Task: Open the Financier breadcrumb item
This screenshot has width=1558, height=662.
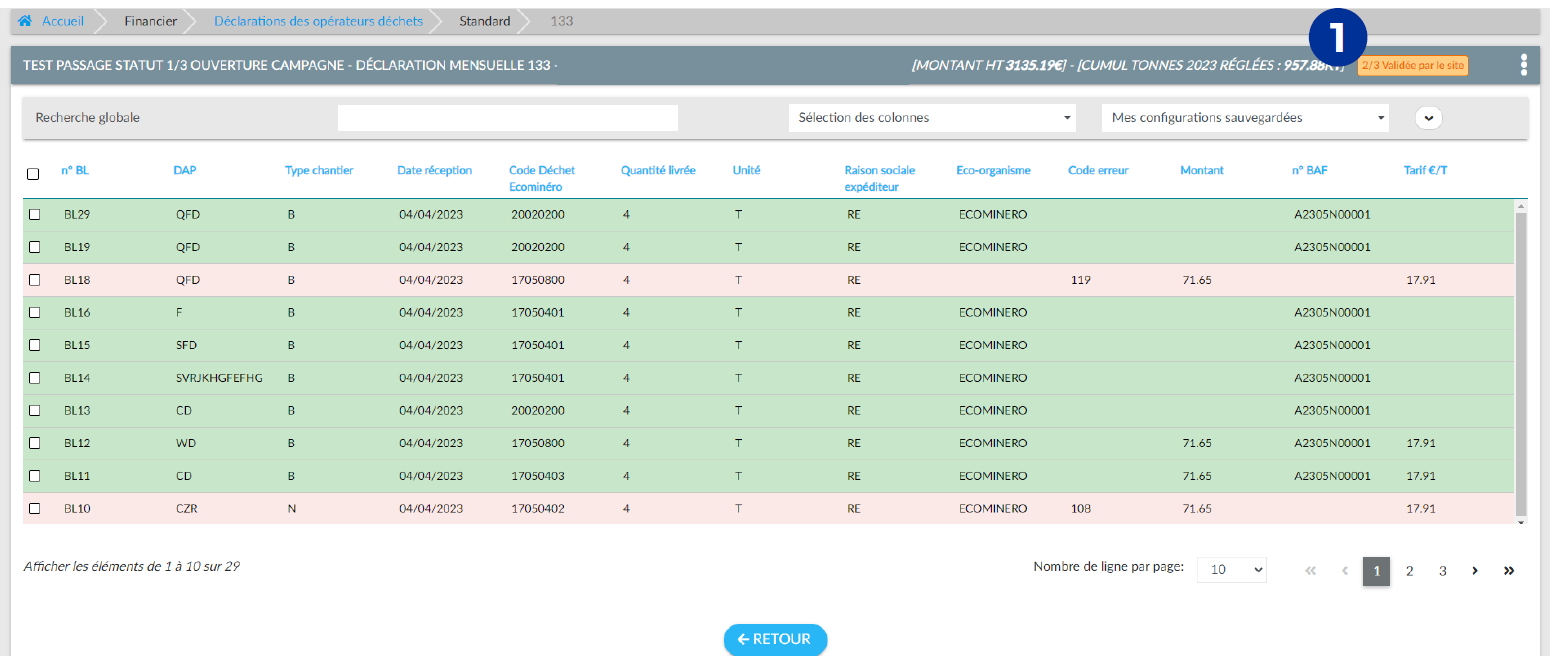Action: [151, 21]
